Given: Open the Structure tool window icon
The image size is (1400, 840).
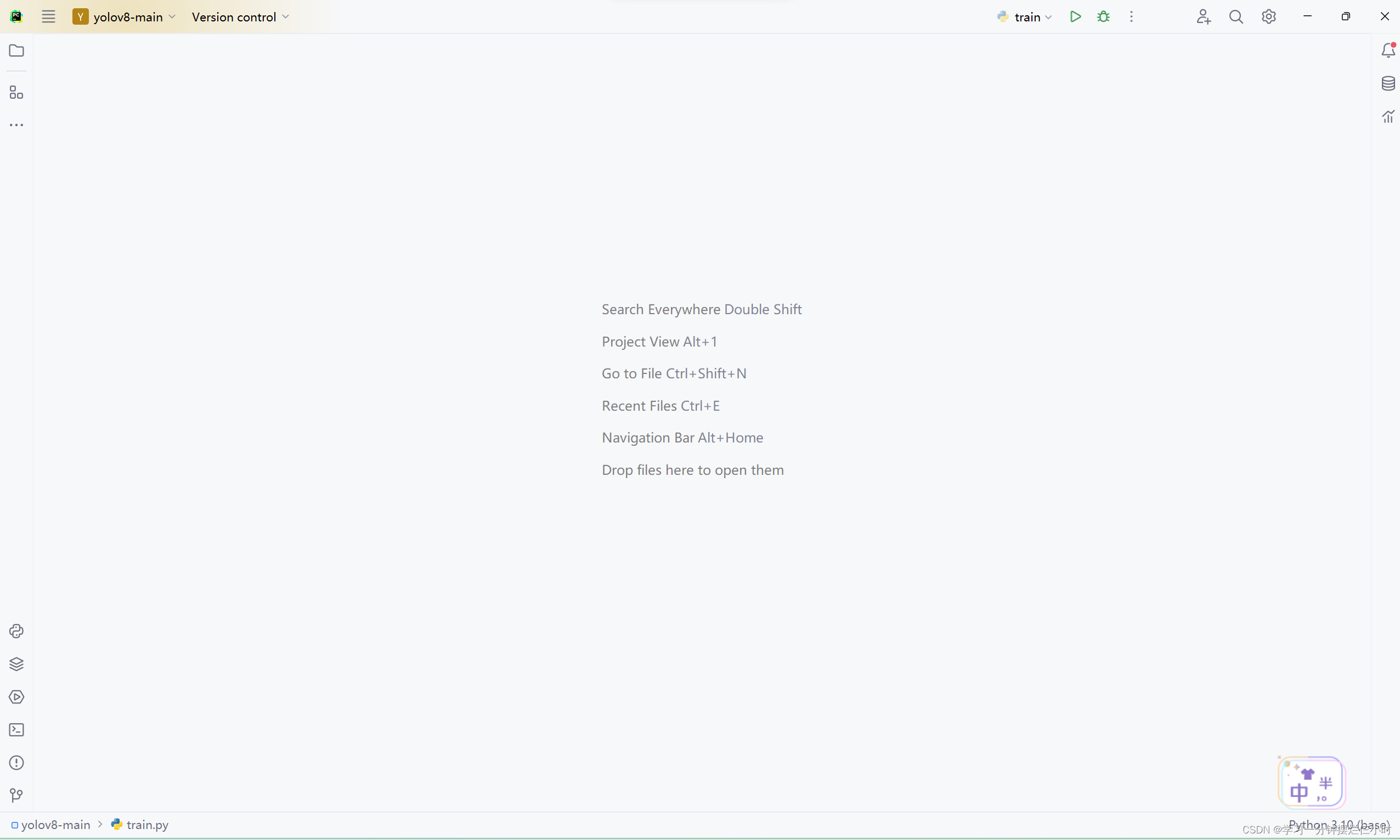Looking at the screenshot, I should pyautogui.click(x=16, y=92).
